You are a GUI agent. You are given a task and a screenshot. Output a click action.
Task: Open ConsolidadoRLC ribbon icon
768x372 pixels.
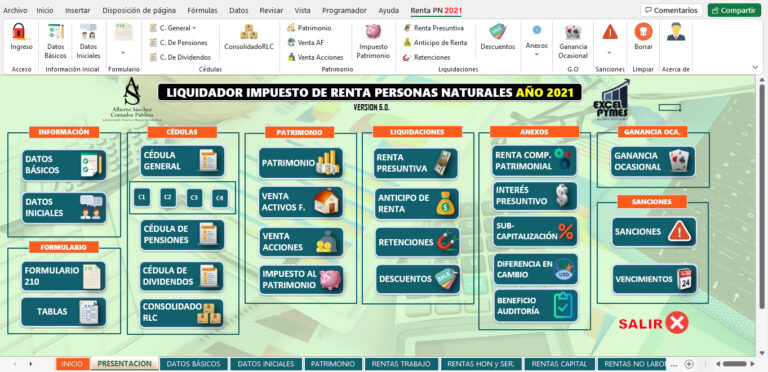[249, 32]
